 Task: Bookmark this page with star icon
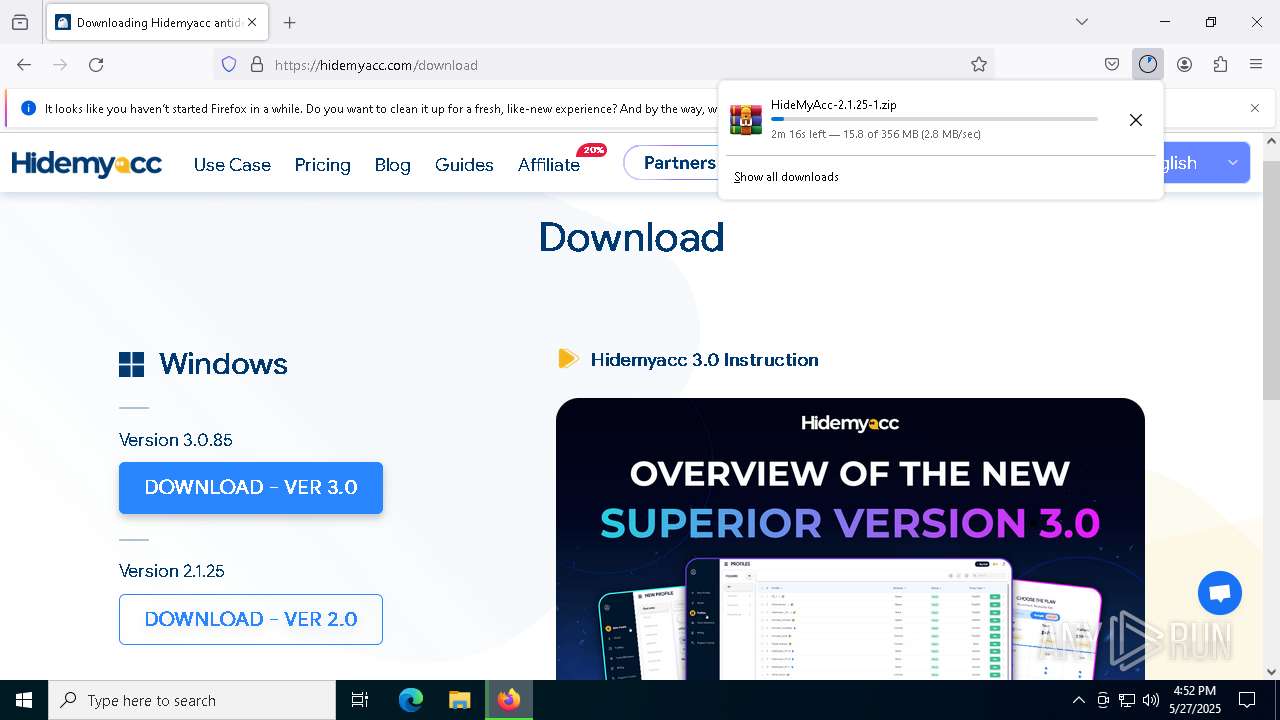click(x=979, y=64)
